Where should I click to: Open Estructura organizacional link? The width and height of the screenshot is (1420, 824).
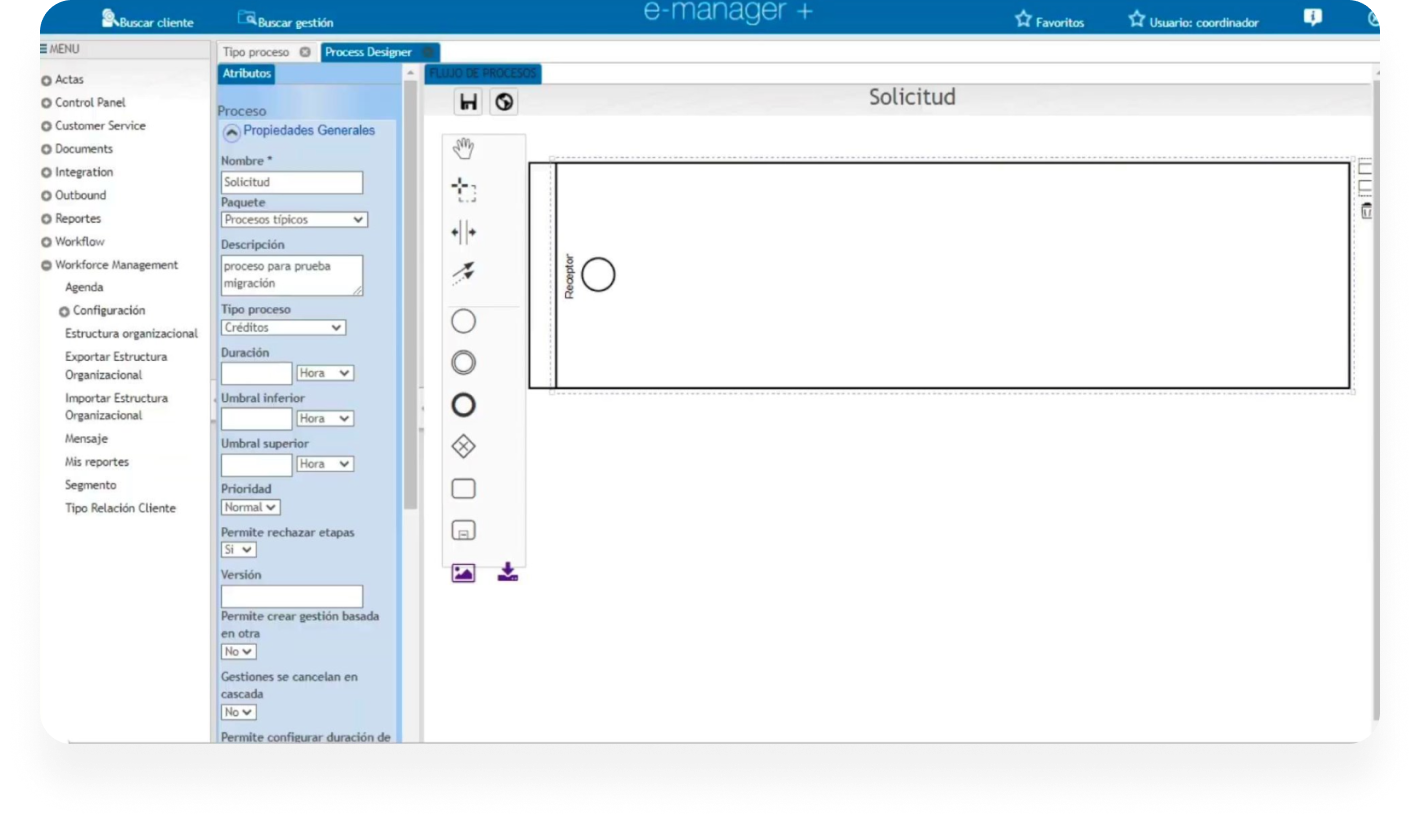coord(131,334)
